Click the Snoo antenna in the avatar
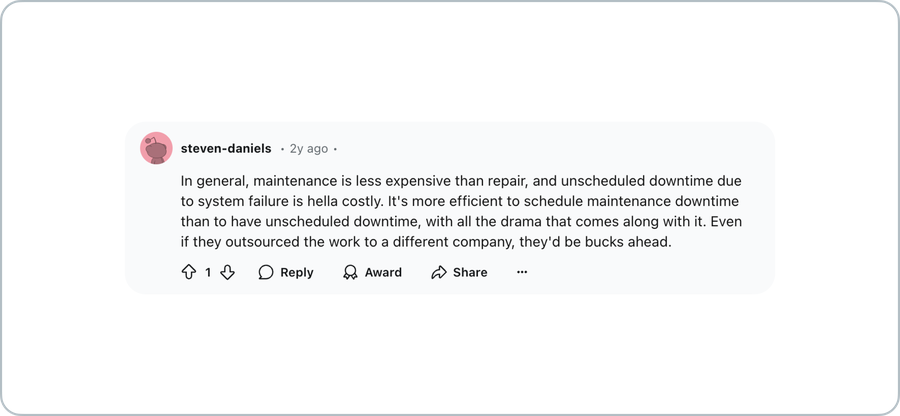900x416 pixels. 149,141
